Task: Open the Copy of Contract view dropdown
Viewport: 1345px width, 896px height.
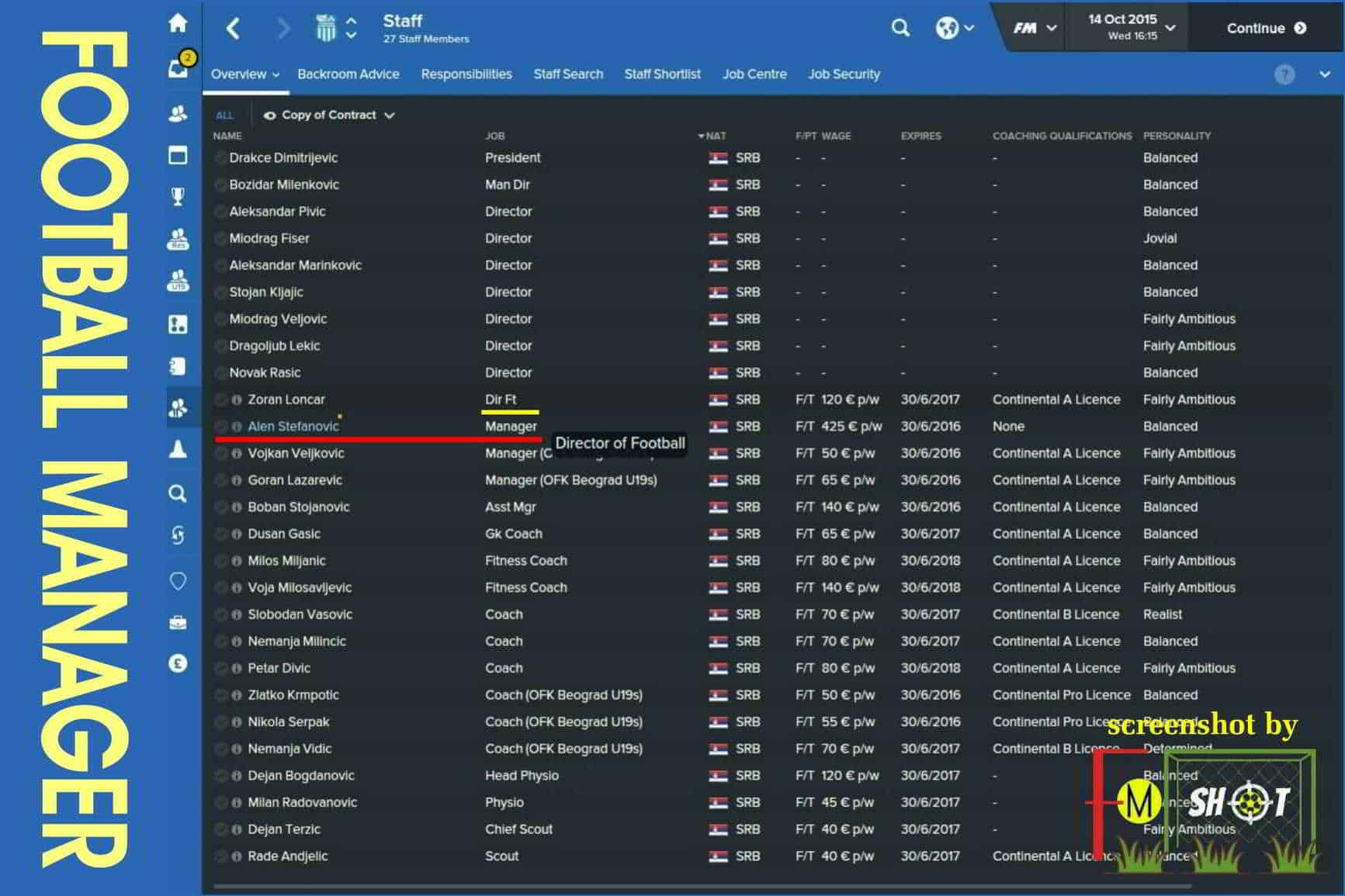Action: click(329, 116)
